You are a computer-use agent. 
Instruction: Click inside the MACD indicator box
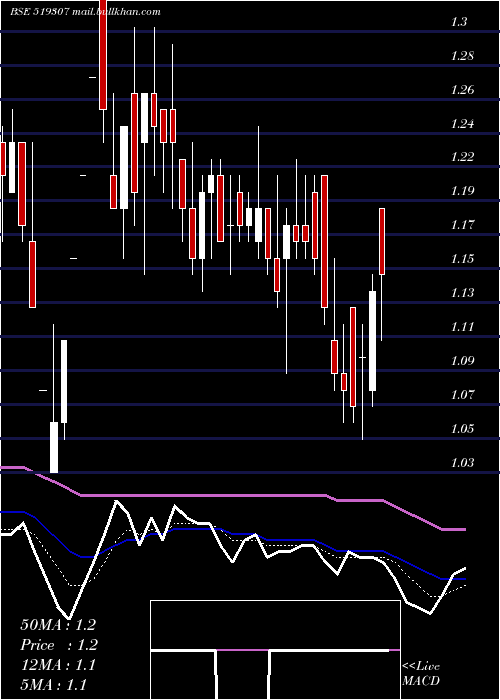pos(275,650)
